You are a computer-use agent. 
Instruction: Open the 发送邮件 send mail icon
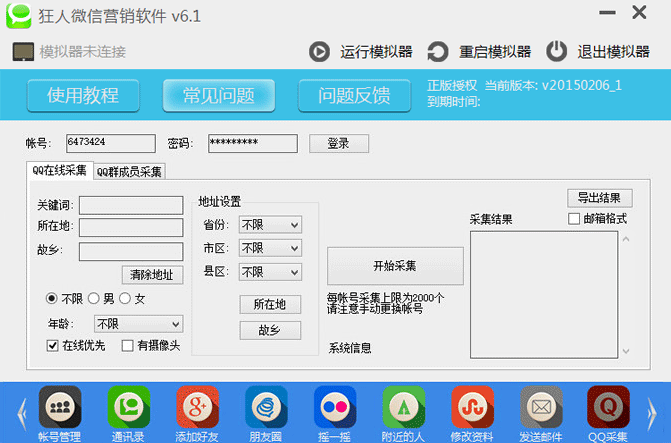pyautogui.click(x=541, y=407)
